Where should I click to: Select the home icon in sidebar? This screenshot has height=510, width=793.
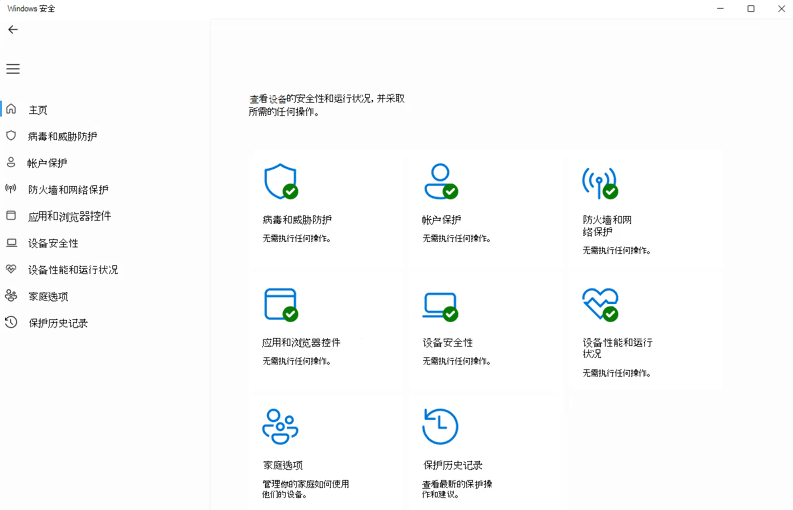coord(11,109)
